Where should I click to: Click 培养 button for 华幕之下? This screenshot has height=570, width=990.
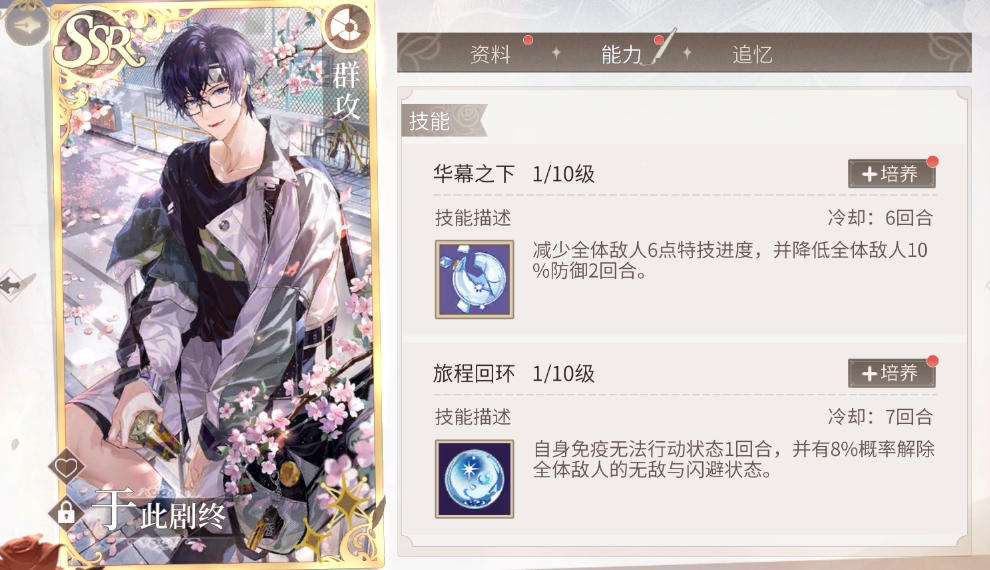(892, 174)
